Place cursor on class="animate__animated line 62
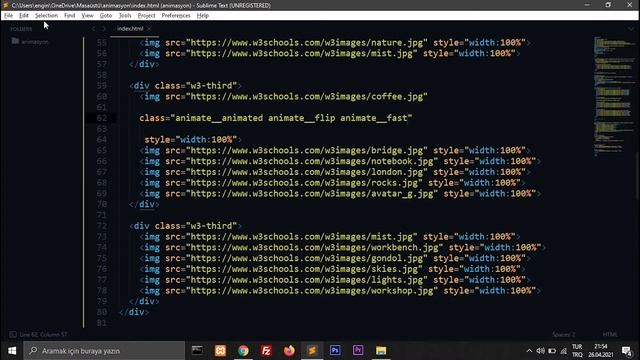 coord(276,118)
